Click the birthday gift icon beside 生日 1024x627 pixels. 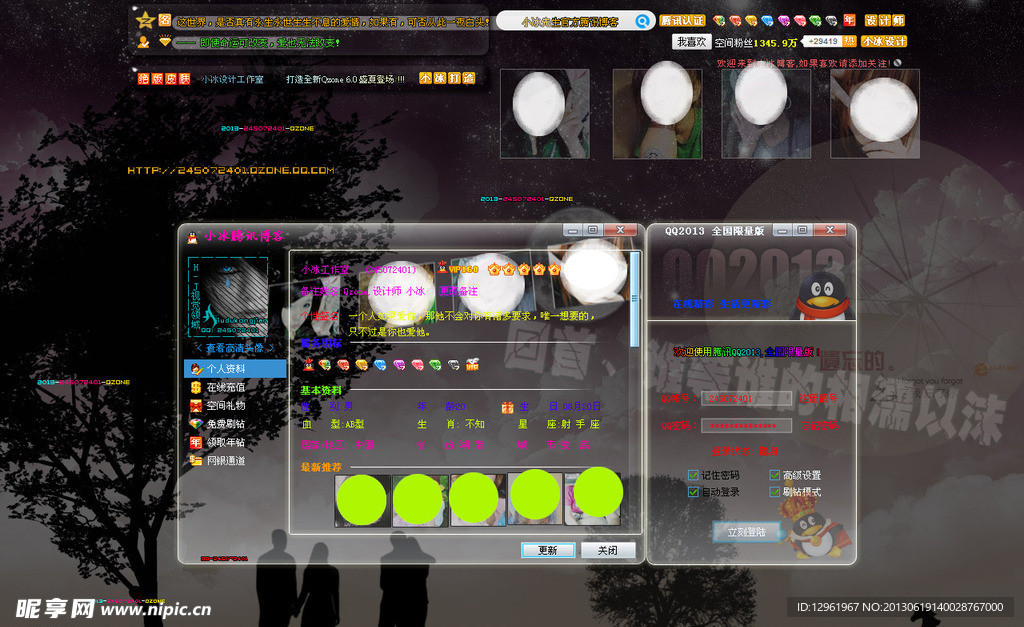coord(507,407)
